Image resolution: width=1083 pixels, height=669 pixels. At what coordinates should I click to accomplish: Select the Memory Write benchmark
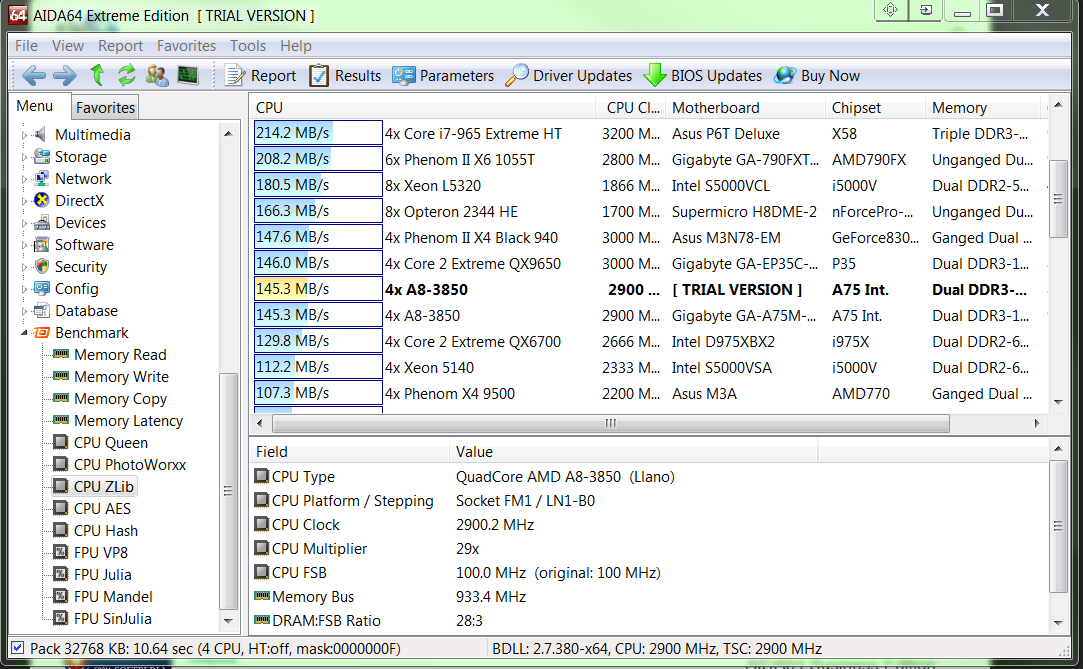tap(121, 377)
